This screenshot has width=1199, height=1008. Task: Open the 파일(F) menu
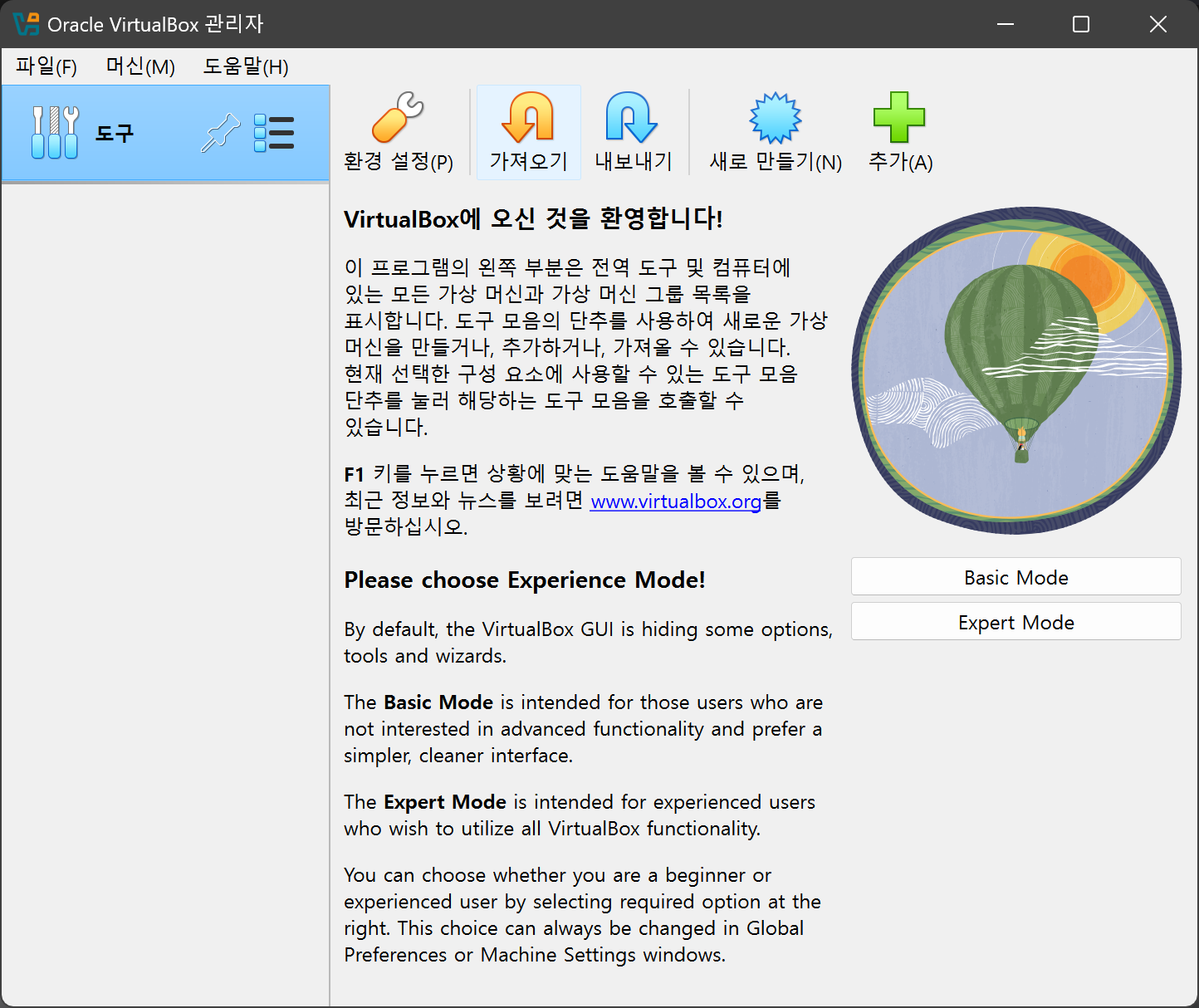[46, 66]
